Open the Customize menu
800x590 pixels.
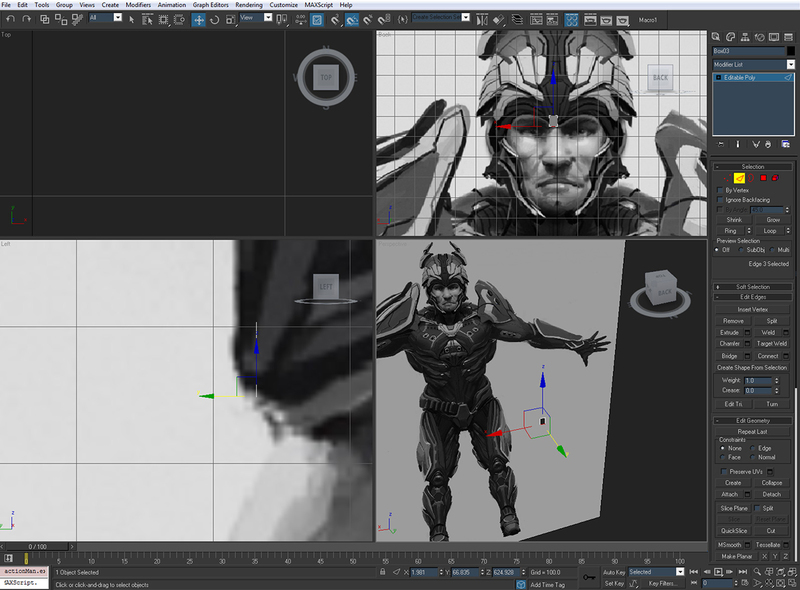pyautogui.click(x=284, y=5)
